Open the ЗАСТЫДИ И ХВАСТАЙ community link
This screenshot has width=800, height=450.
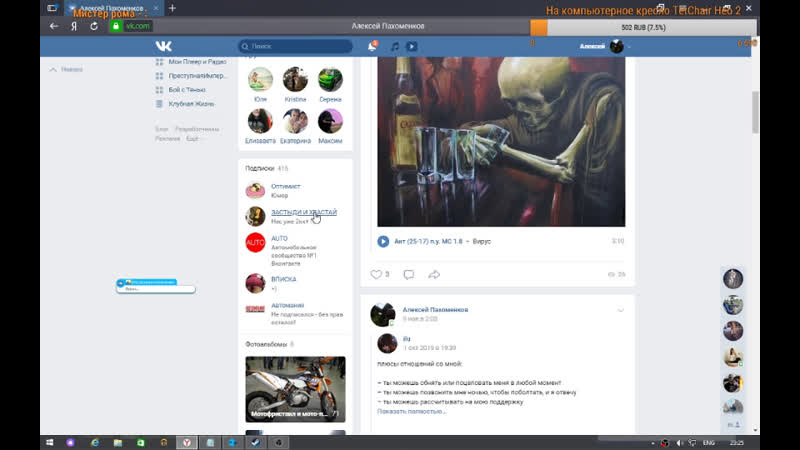[304, 212]
